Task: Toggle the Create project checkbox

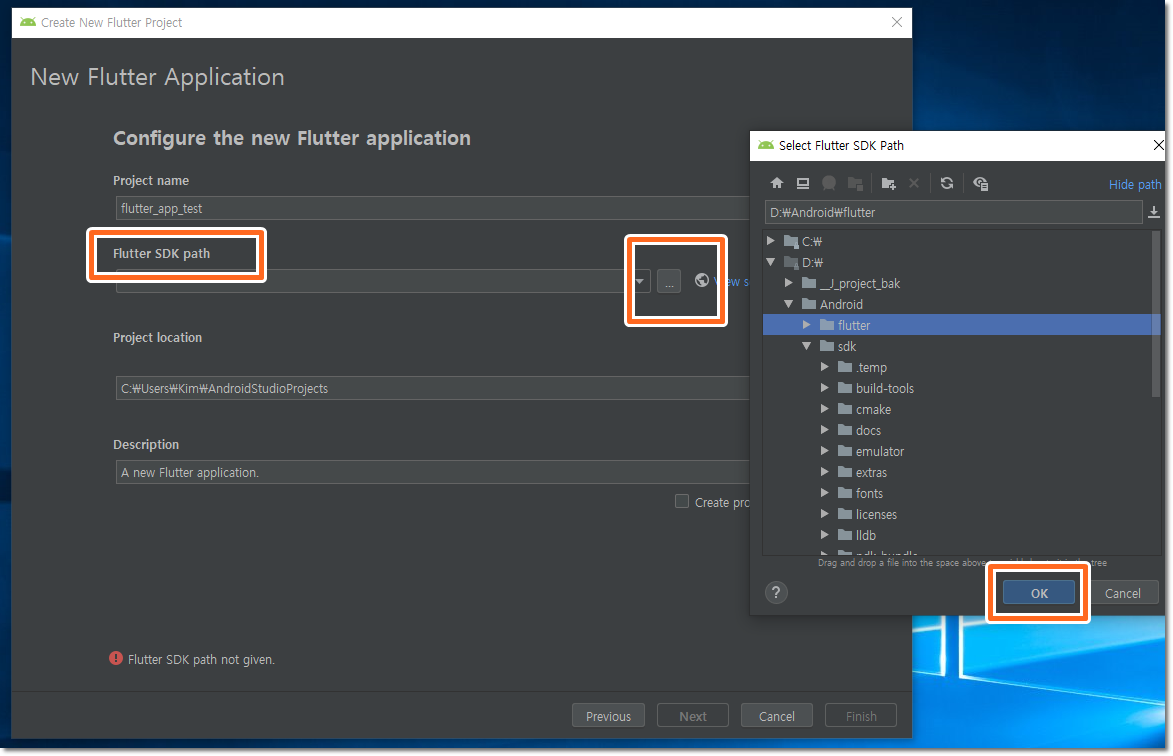Action: (x=682, y=502)
